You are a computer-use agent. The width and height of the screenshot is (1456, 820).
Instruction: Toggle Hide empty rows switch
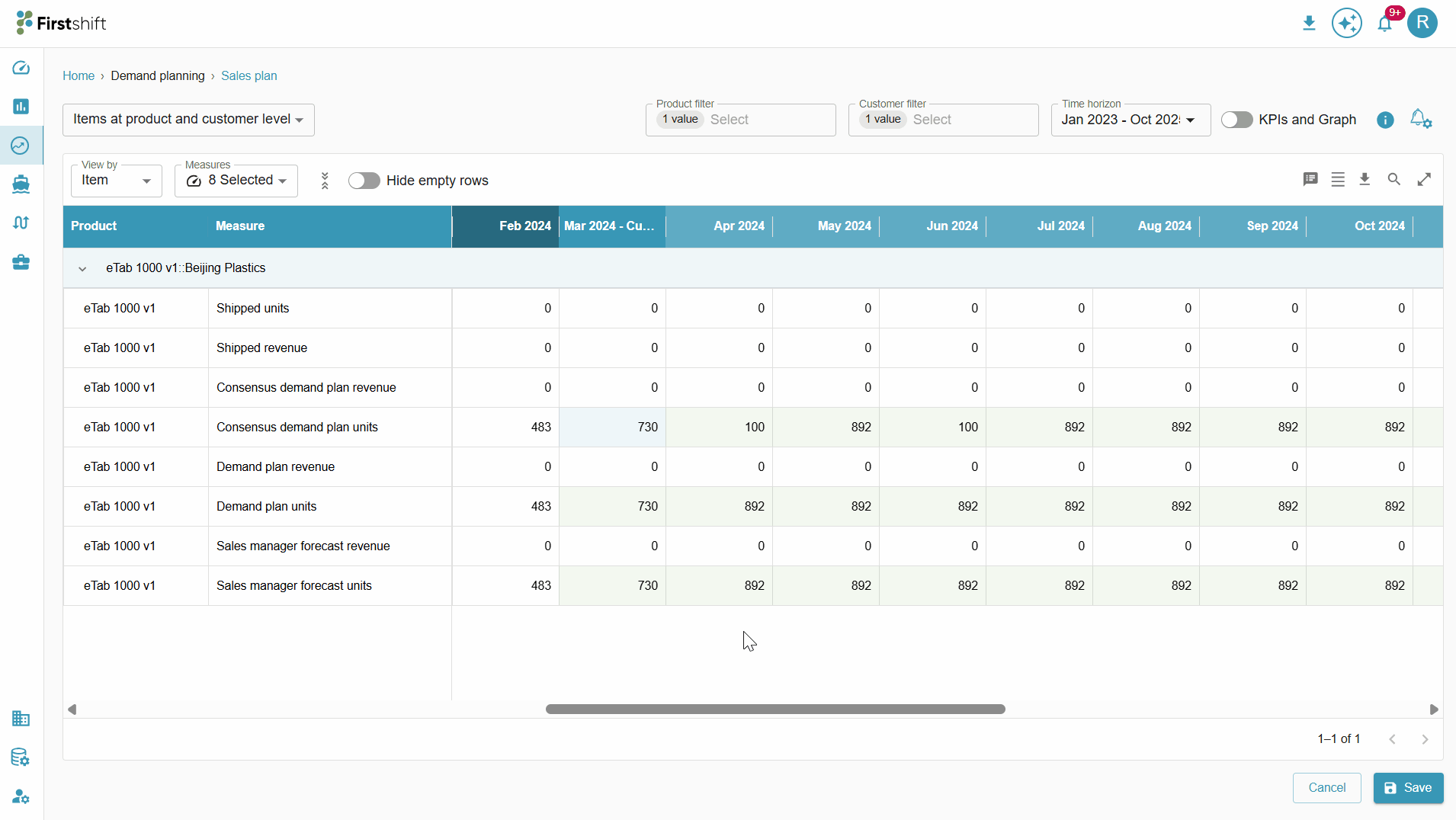(364, 181)
